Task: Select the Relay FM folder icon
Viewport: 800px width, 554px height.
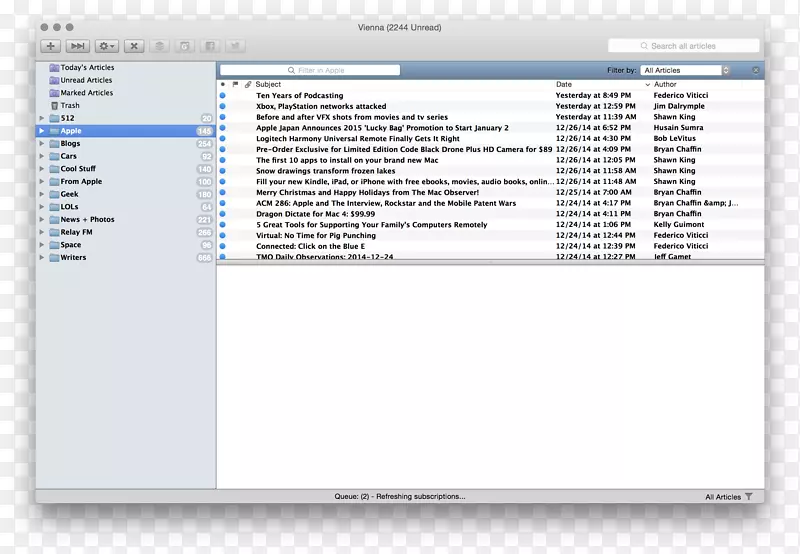Action: tap(54, 232)
